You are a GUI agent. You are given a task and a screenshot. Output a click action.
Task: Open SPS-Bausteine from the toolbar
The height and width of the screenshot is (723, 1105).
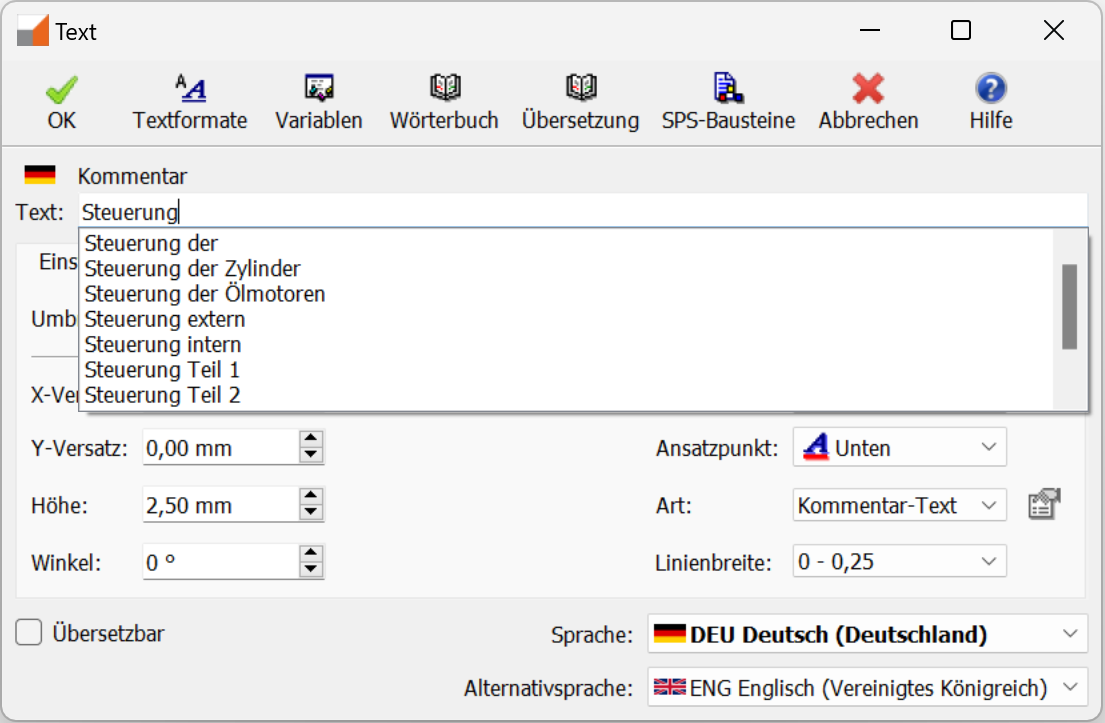click(727, 90)
